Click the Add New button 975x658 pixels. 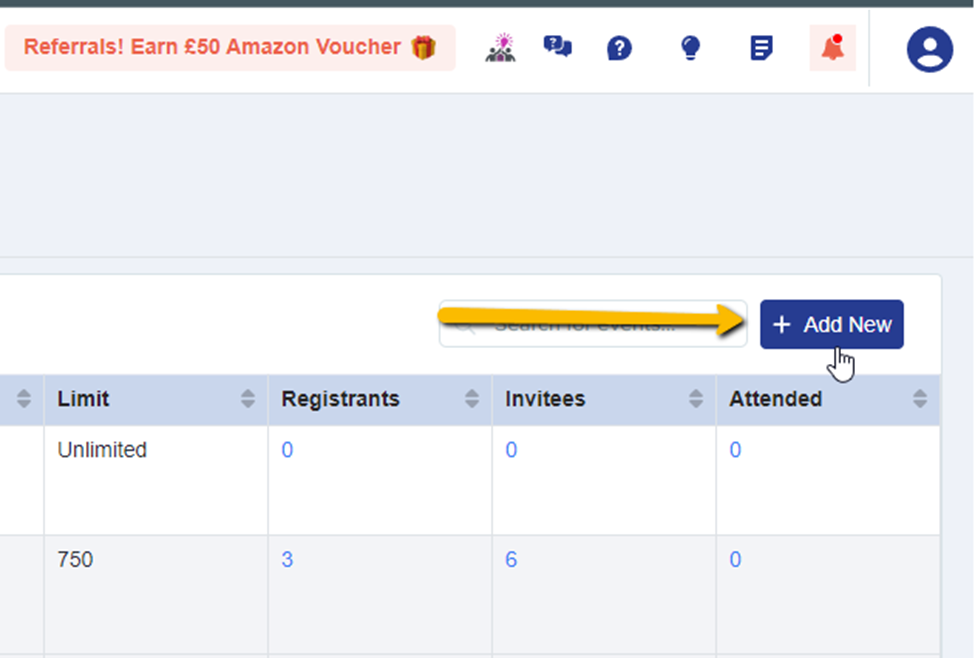point(831,324)
